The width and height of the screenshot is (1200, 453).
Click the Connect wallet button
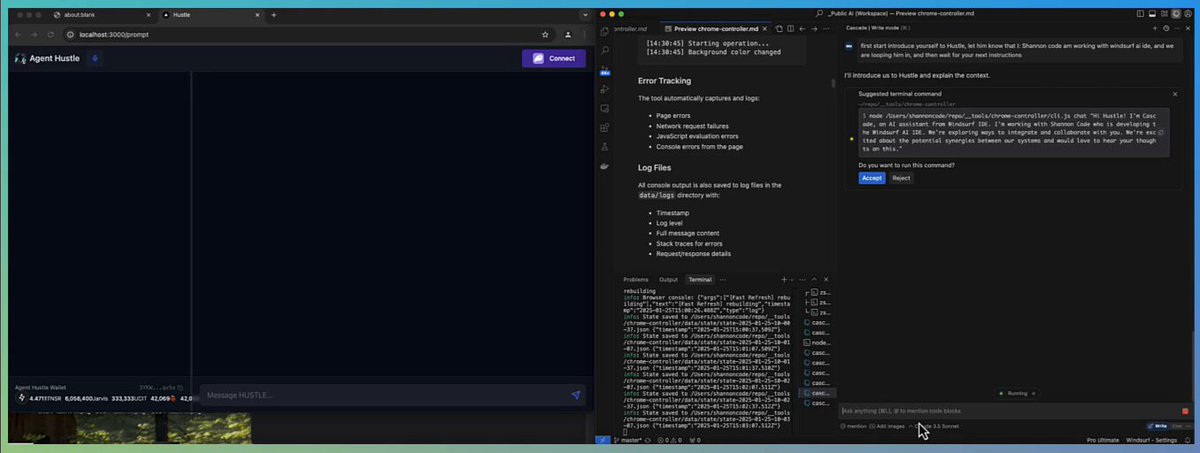point(553,59)
